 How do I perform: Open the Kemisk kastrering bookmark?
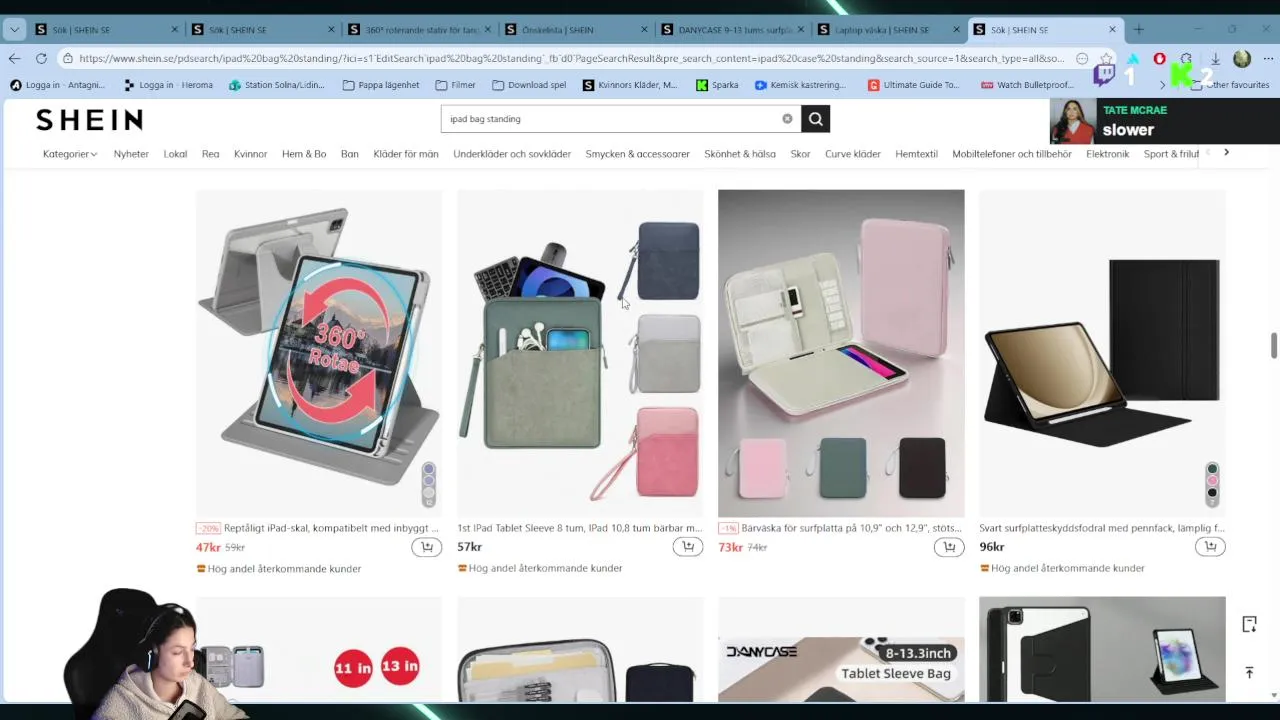[800, 85]
